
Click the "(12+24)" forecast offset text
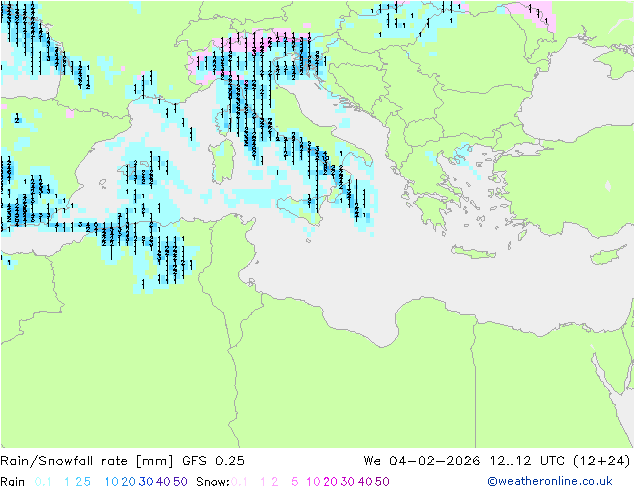click(x=602, y=461)
